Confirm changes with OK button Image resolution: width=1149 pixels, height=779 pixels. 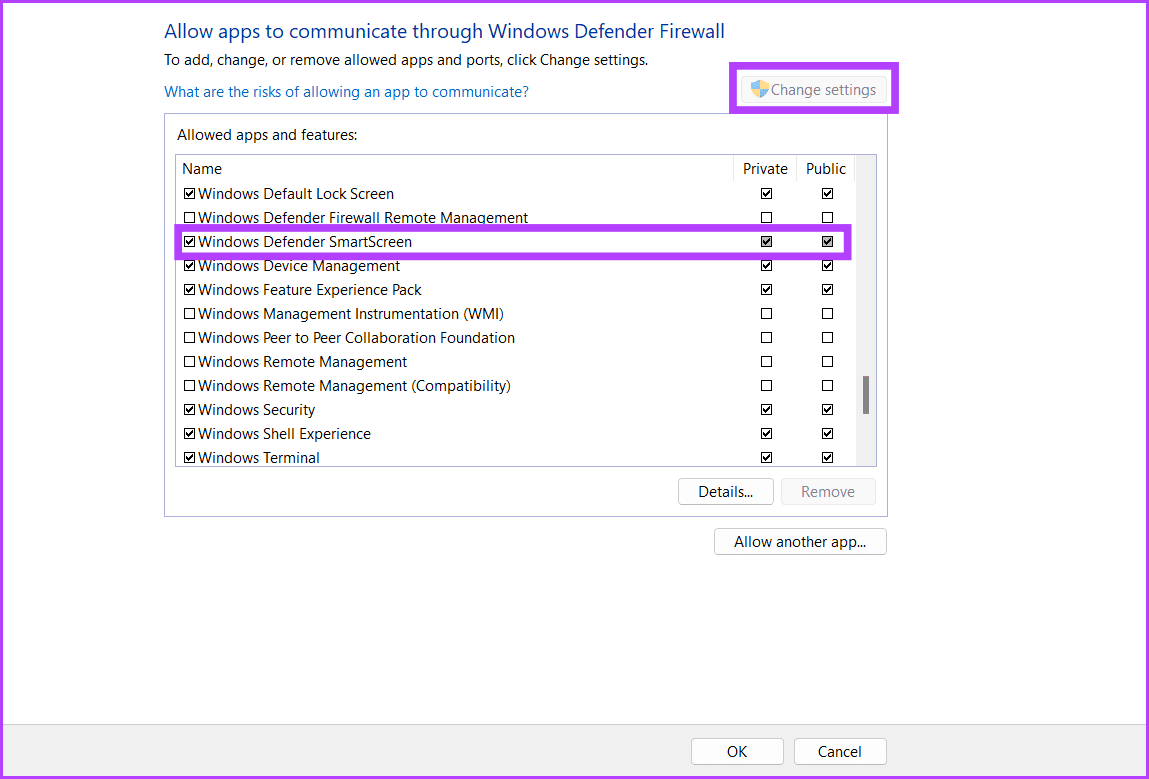[737, 752]
